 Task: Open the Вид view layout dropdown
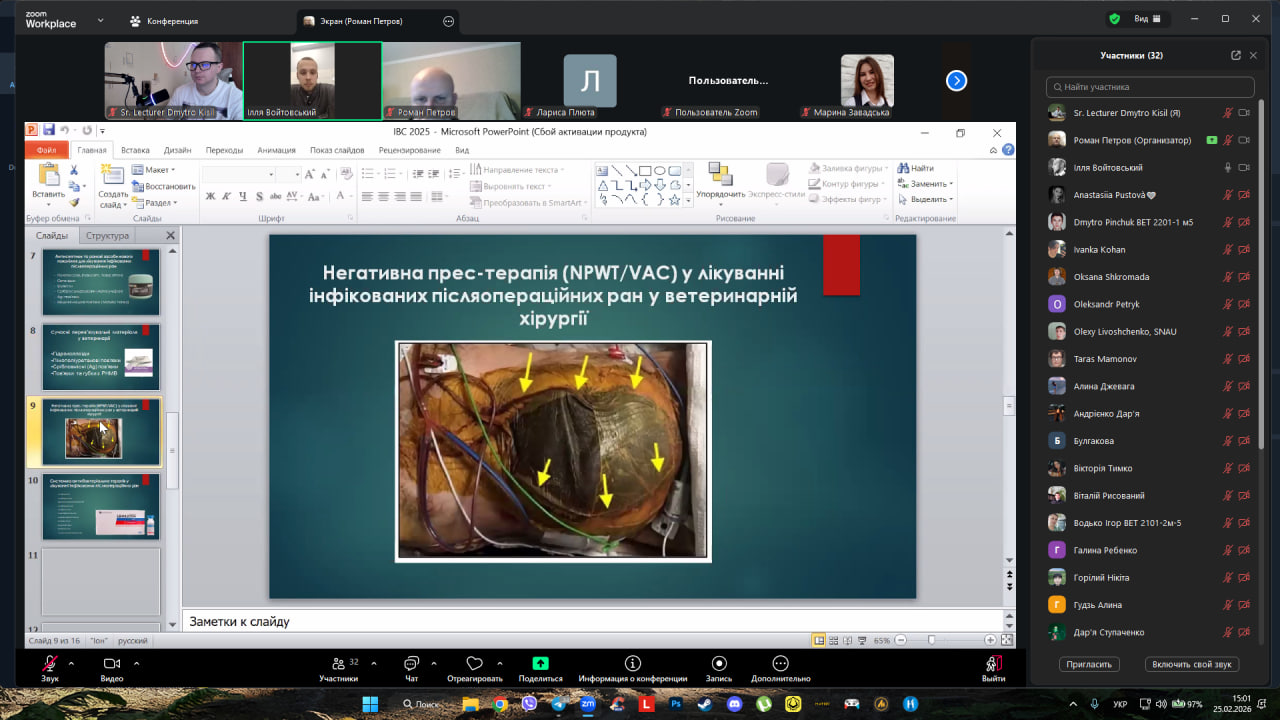(1146, 19)
